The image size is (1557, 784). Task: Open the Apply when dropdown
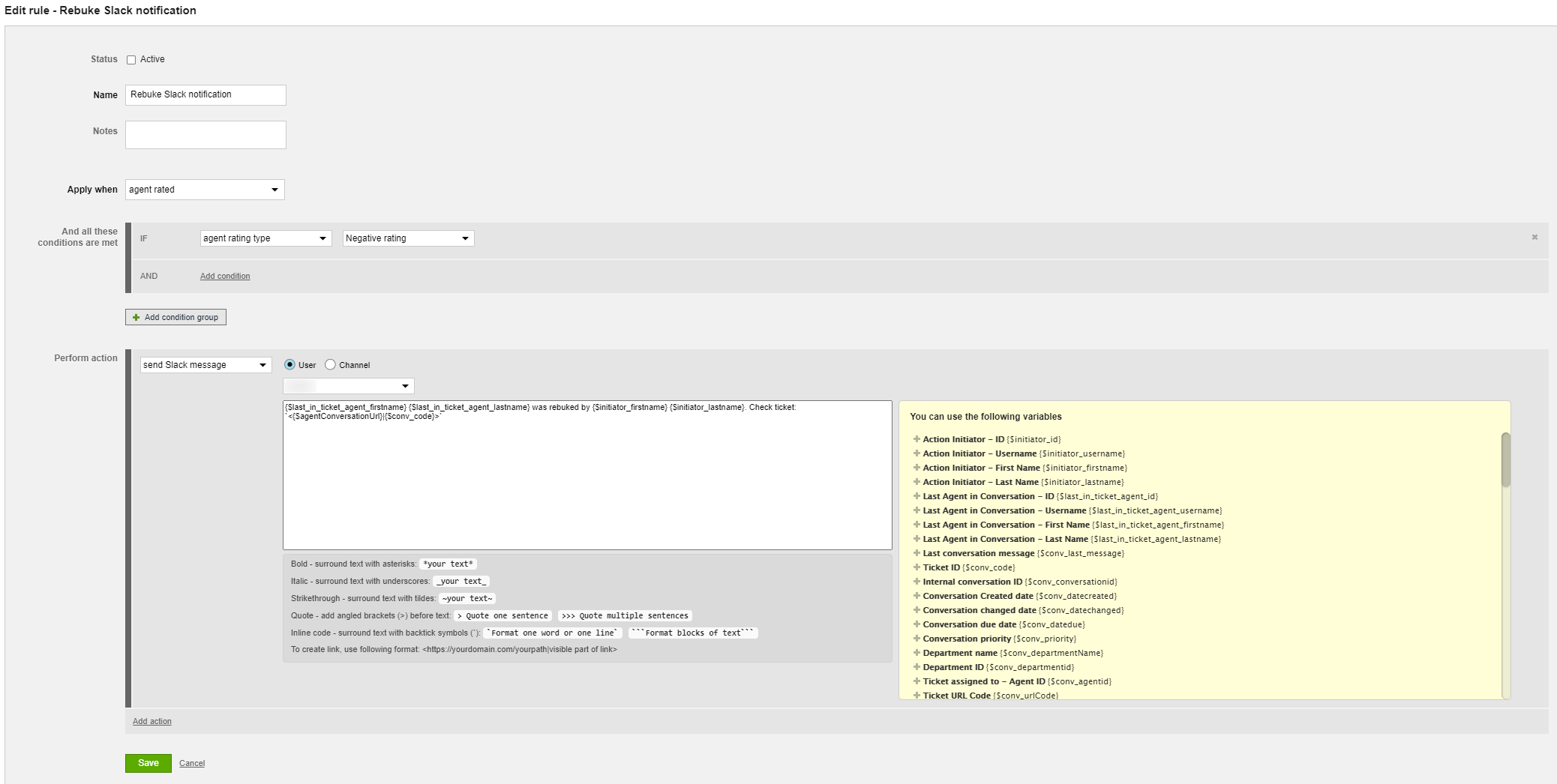205,190
